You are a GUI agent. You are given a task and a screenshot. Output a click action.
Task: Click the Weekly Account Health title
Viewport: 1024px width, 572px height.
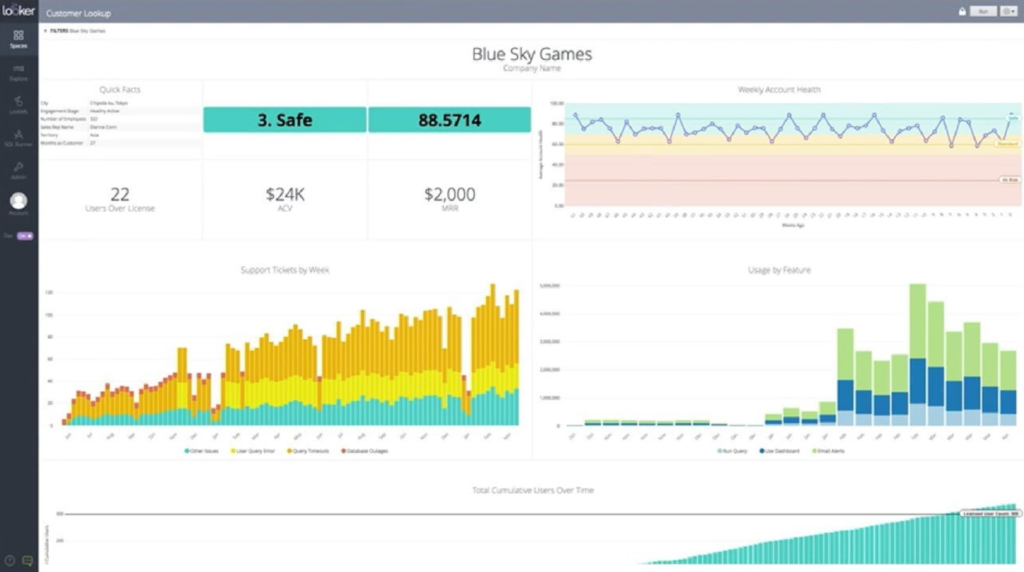(x=778, y=89)
